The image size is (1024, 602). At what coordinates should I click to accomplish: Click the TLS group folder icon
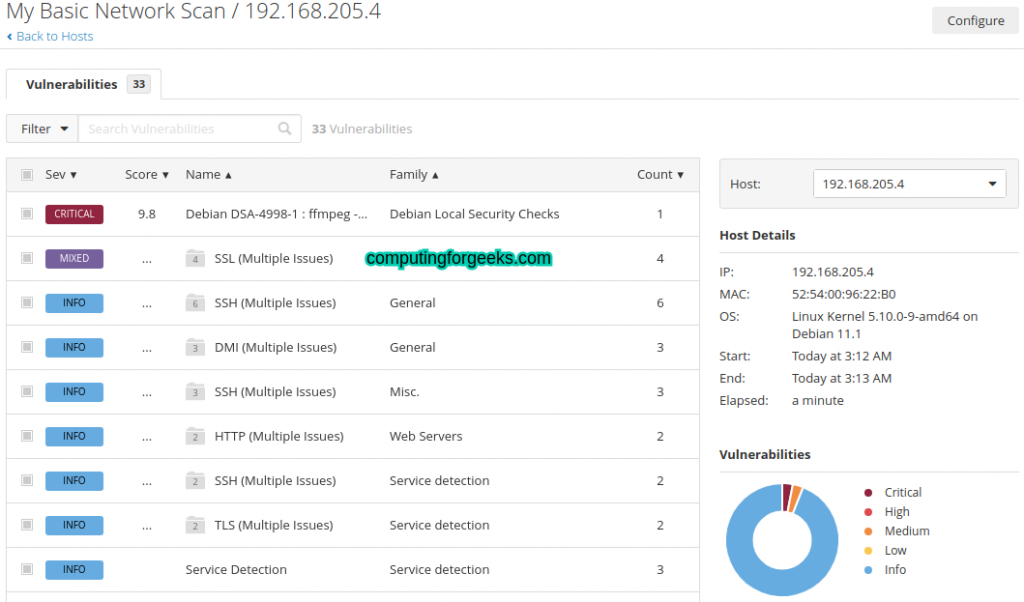click(196, 526)
